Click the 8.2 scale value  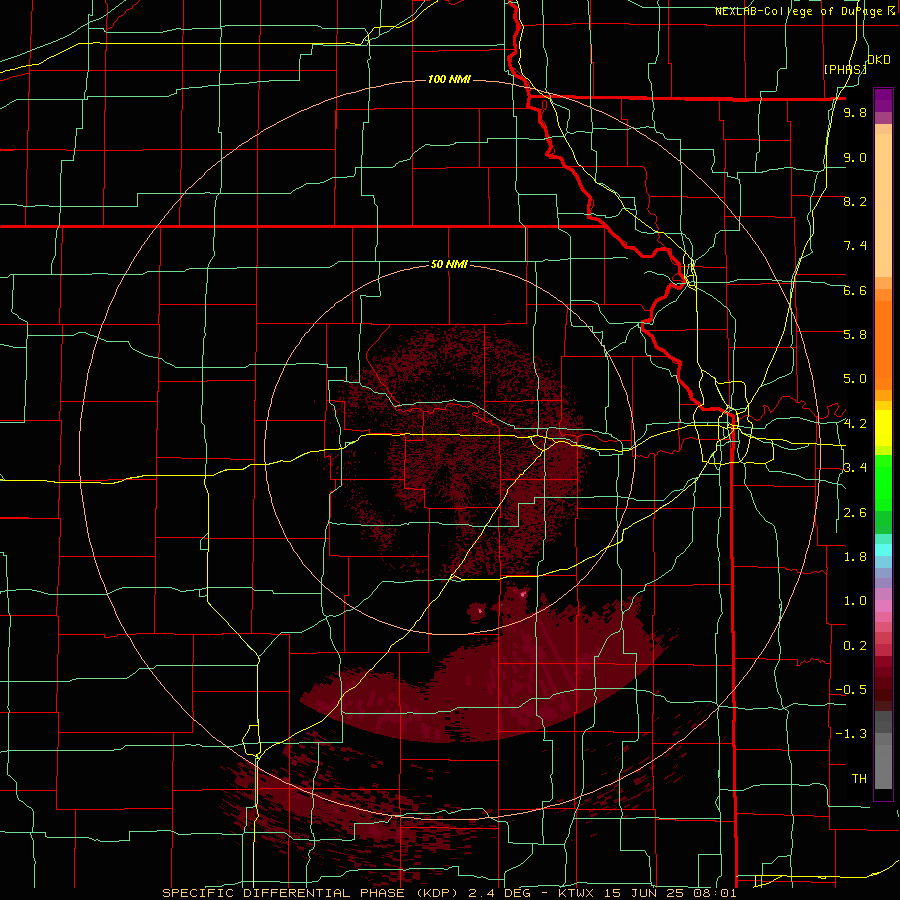(x=855, y=201)
